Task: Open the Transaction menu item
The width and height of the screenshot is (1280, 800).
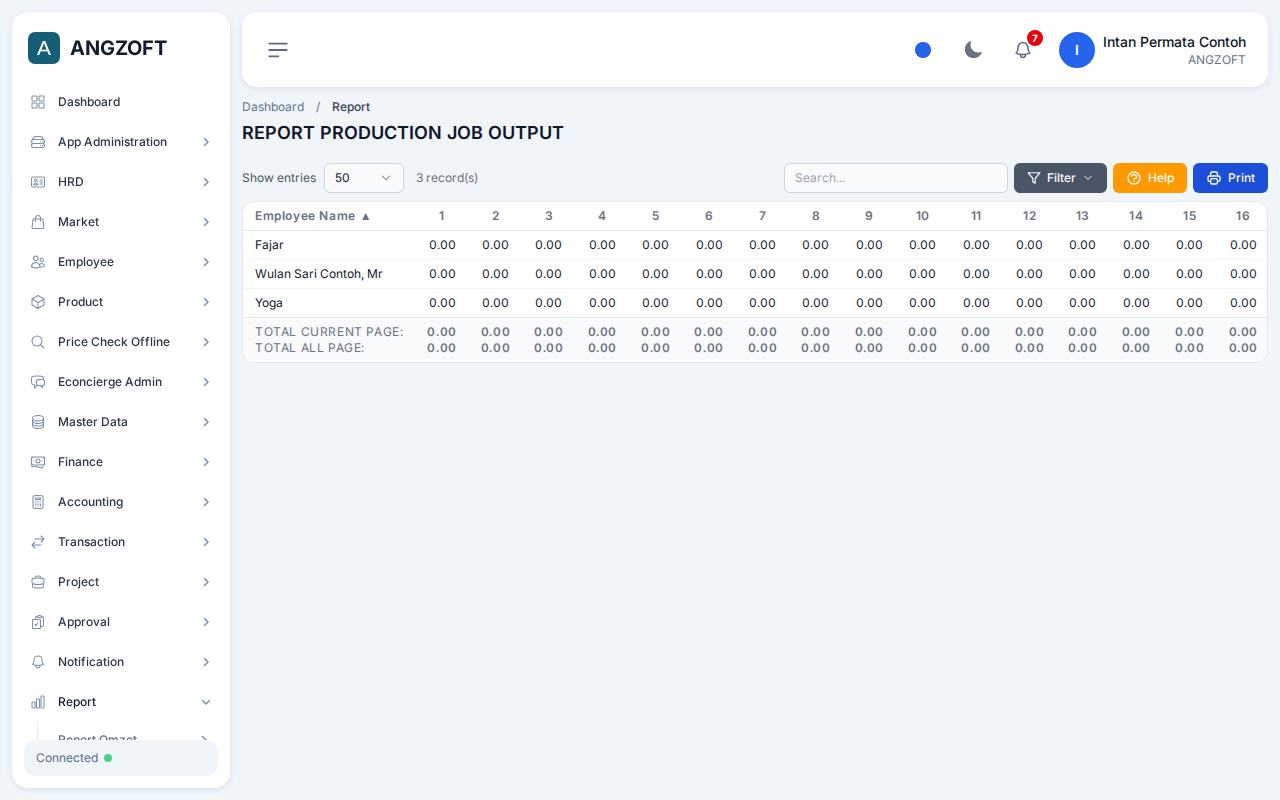Action: [x=121, y=542]
